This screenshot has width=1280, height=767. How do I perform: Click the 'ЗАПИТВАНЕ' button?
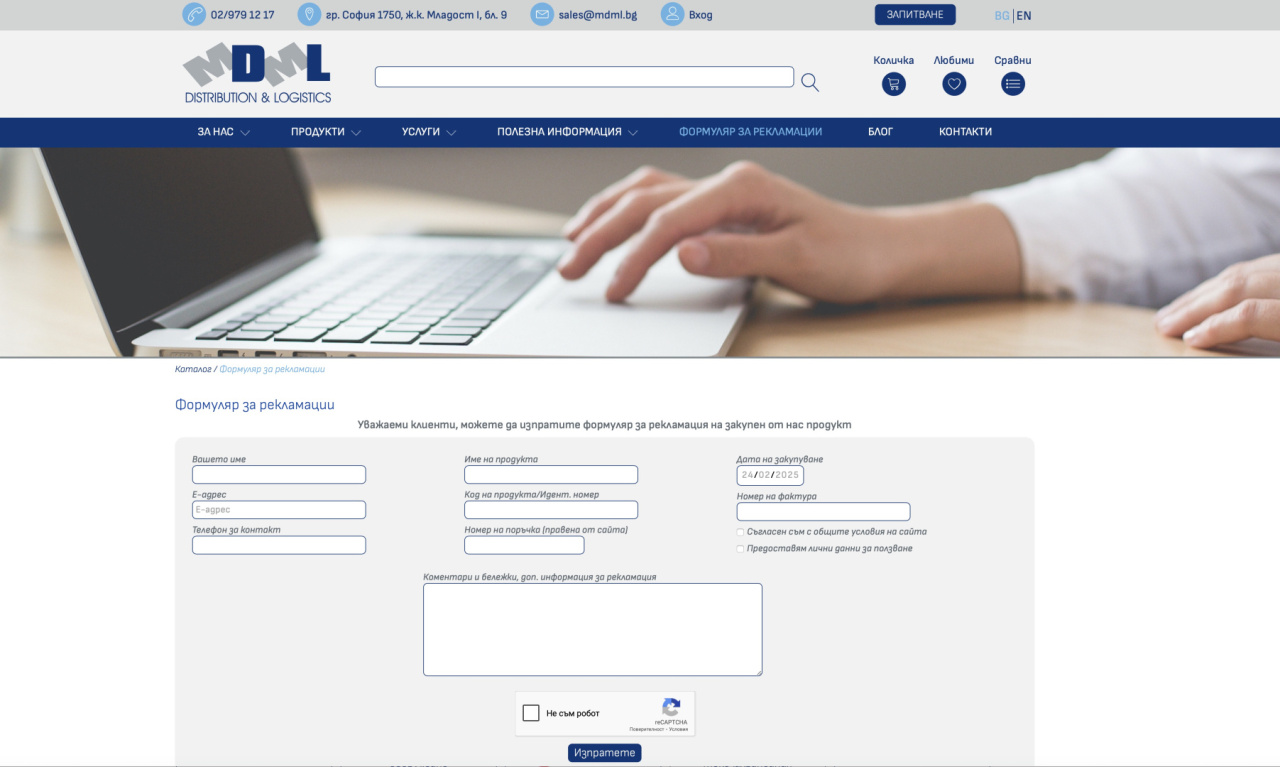915,15
